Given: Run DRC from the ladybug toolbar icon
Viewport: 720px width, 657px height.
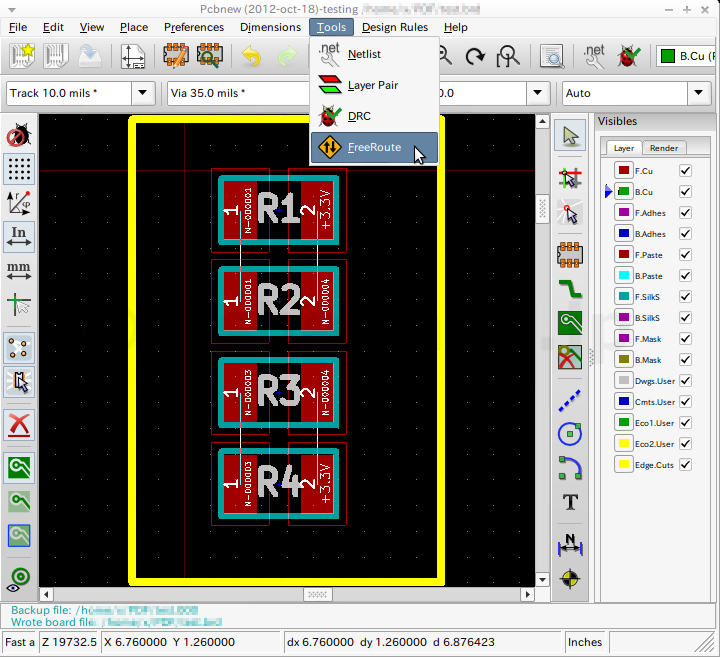Looking at the screenshot, I should point(628,56).
